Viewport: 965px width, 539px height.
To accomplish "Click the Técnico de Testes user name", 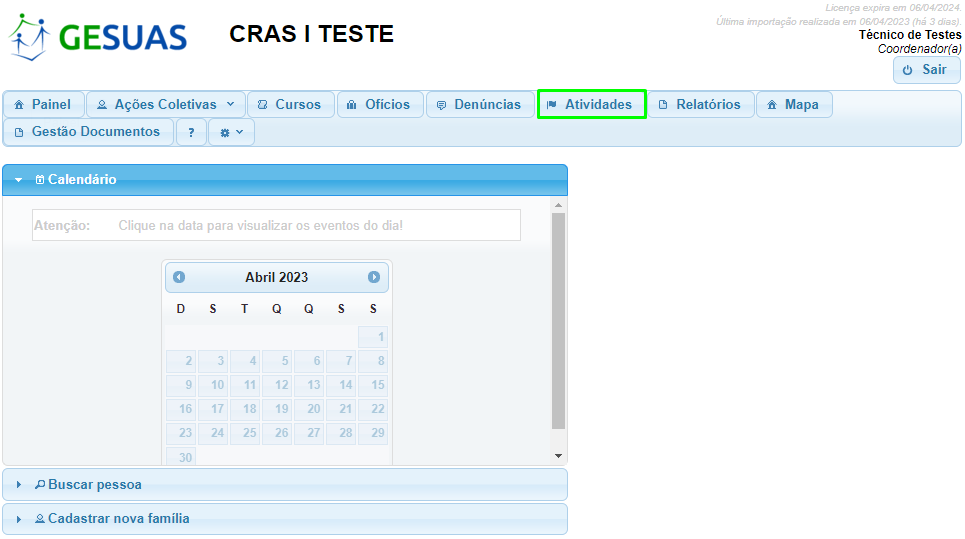I will pos(910,35).
